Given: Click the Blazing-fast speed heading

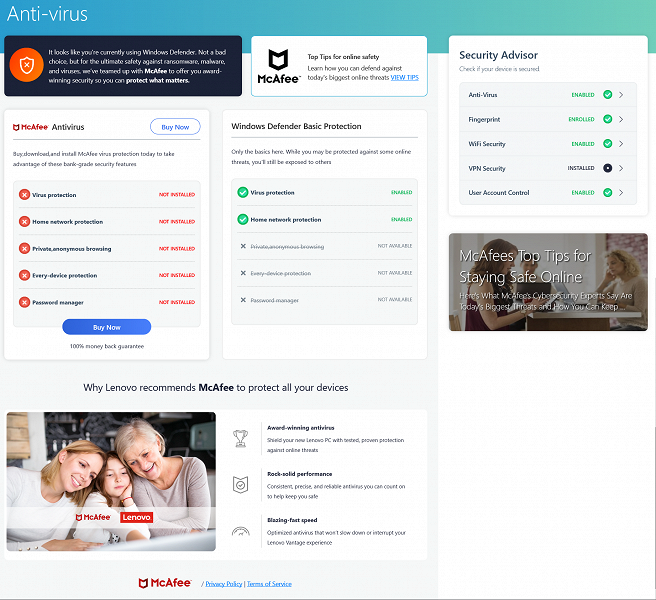Looking at the screenshot, I should 292,520.
